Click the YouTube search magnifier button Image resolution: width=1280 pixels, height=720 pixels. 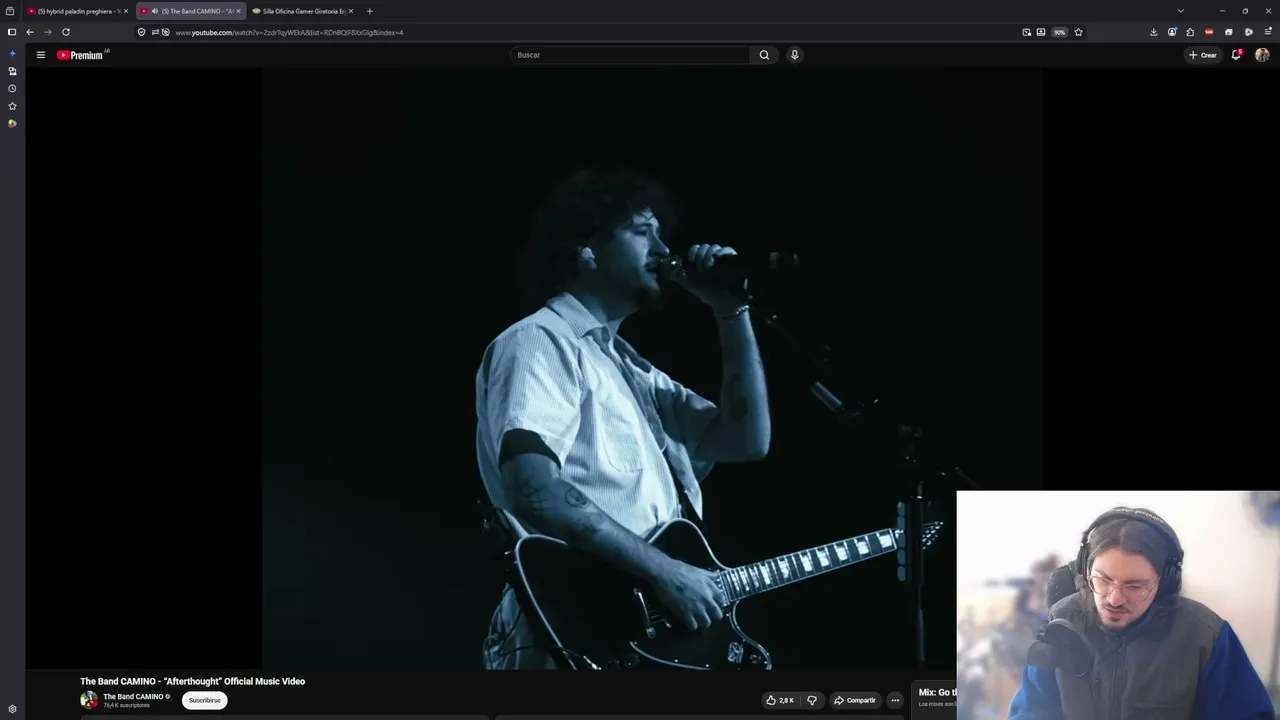click(x=764, y=55)
